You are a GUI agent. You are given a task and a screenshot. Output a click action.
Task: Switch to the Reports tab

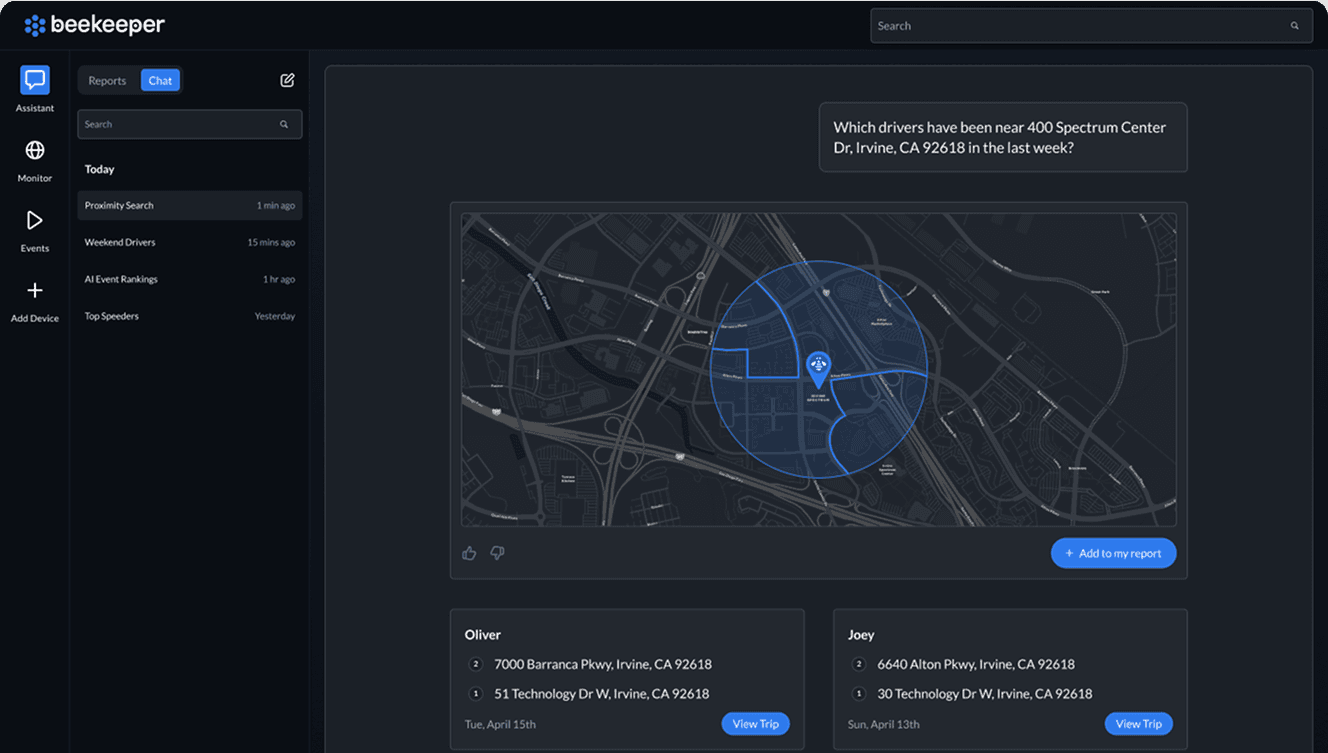click(x=107, y=80)
